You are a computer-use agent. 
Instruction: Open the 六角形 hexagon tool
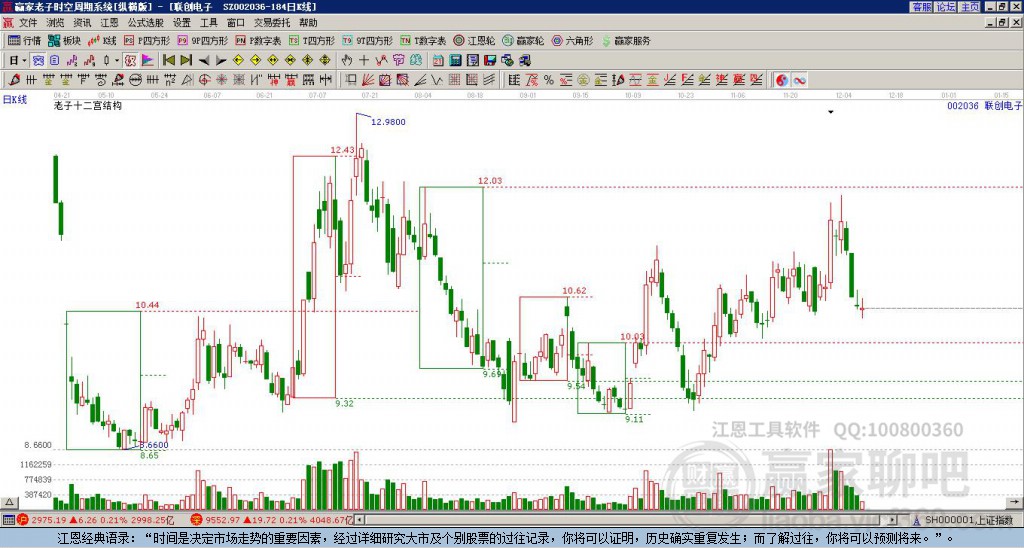click(x=572, y=40)
